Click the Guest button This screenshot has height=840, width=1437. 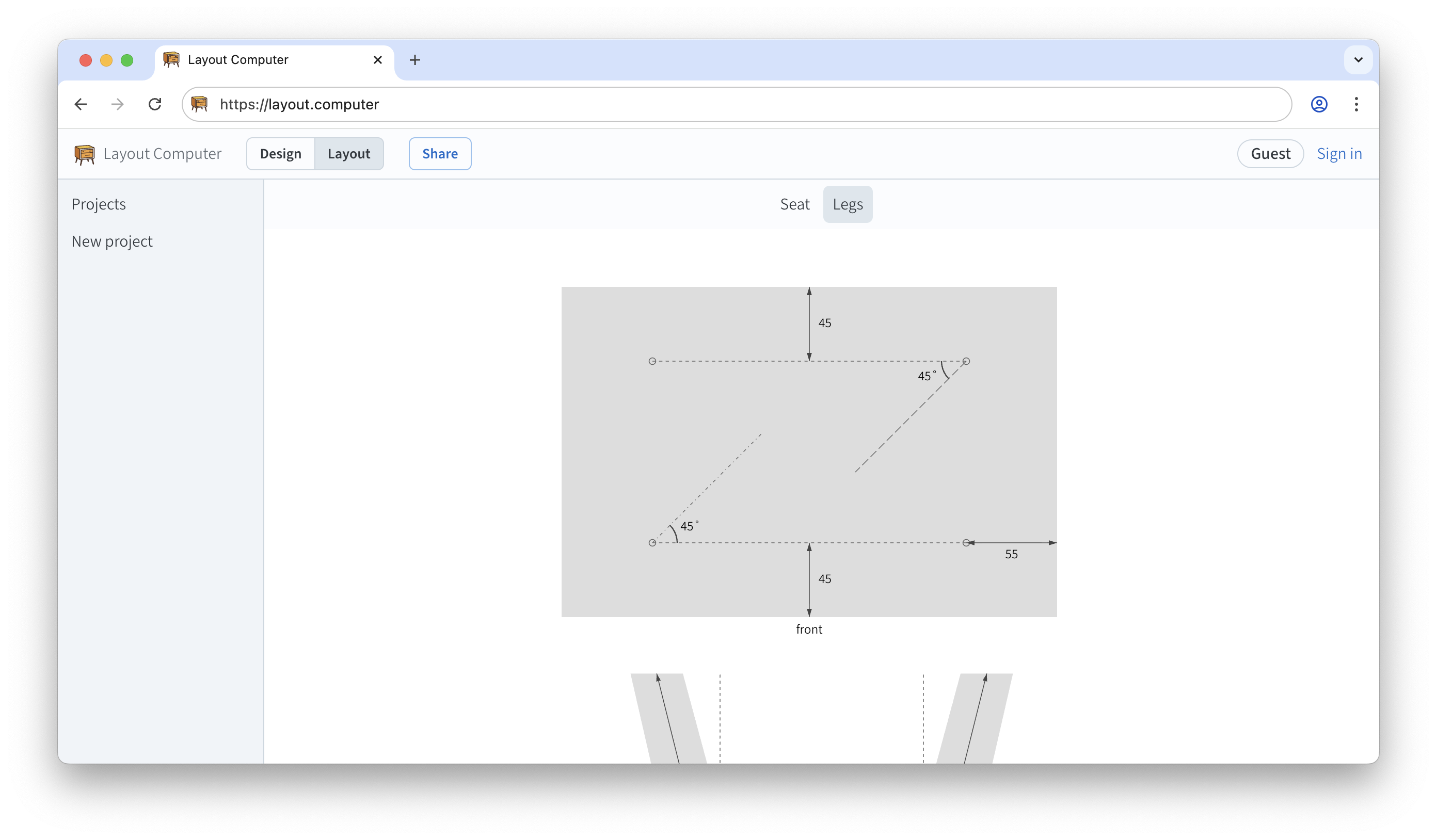pos(1270,154)
